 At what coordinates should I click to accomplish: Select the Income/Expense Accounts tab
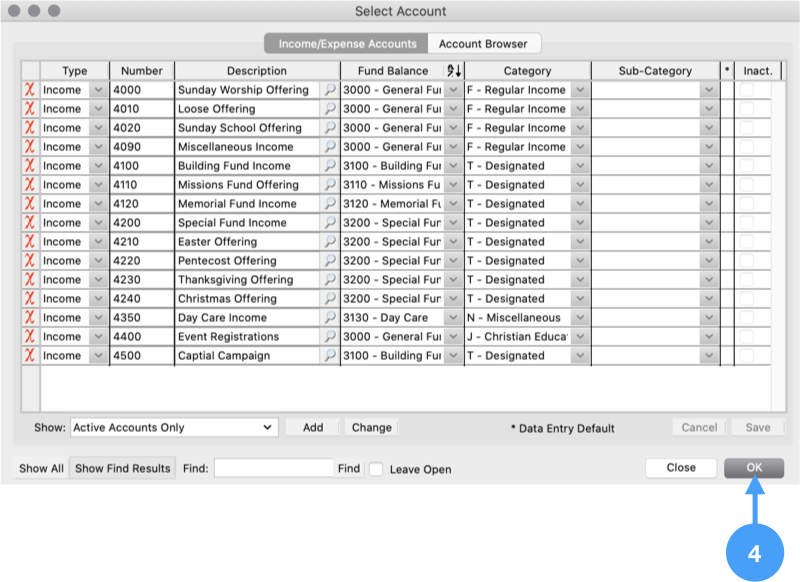(x=346, y=44)
